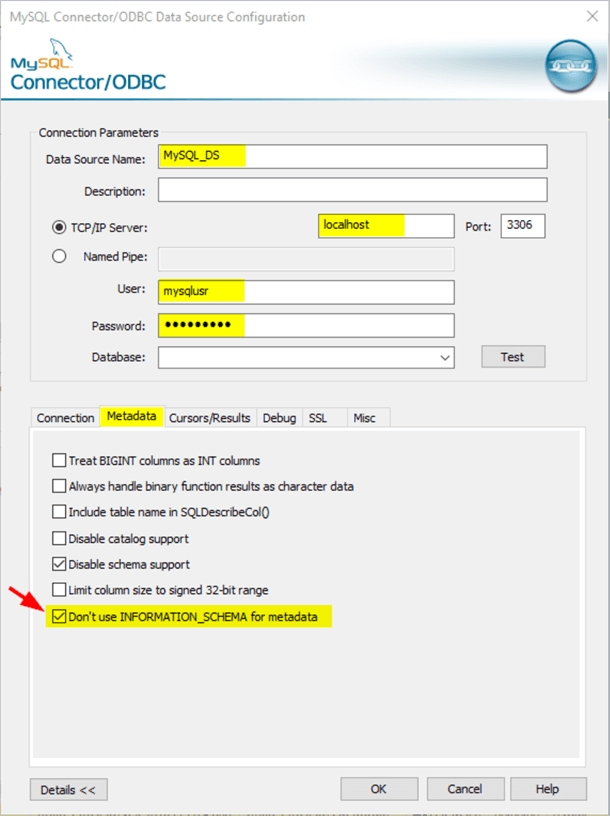Open the Cursors/Results tab
Image resolution: width=610 pixels, height=816 pixels.
pos(210,418)
